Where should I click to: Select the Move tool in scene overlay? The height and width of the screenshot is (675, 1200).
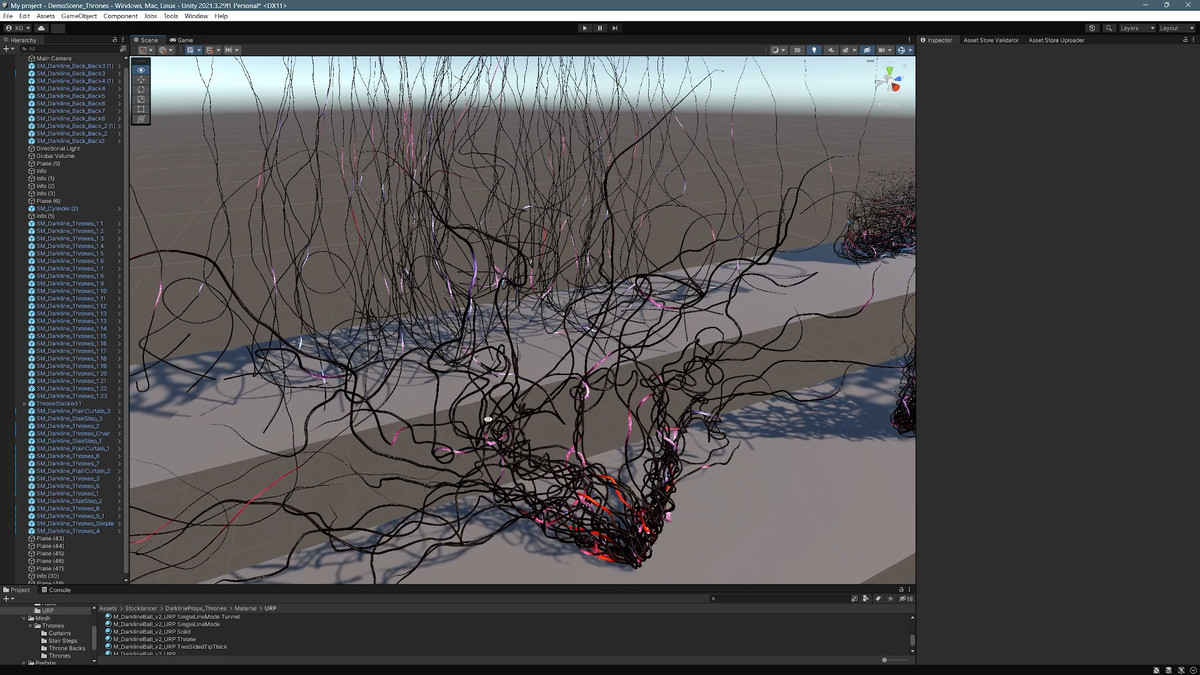click(141, 80)
